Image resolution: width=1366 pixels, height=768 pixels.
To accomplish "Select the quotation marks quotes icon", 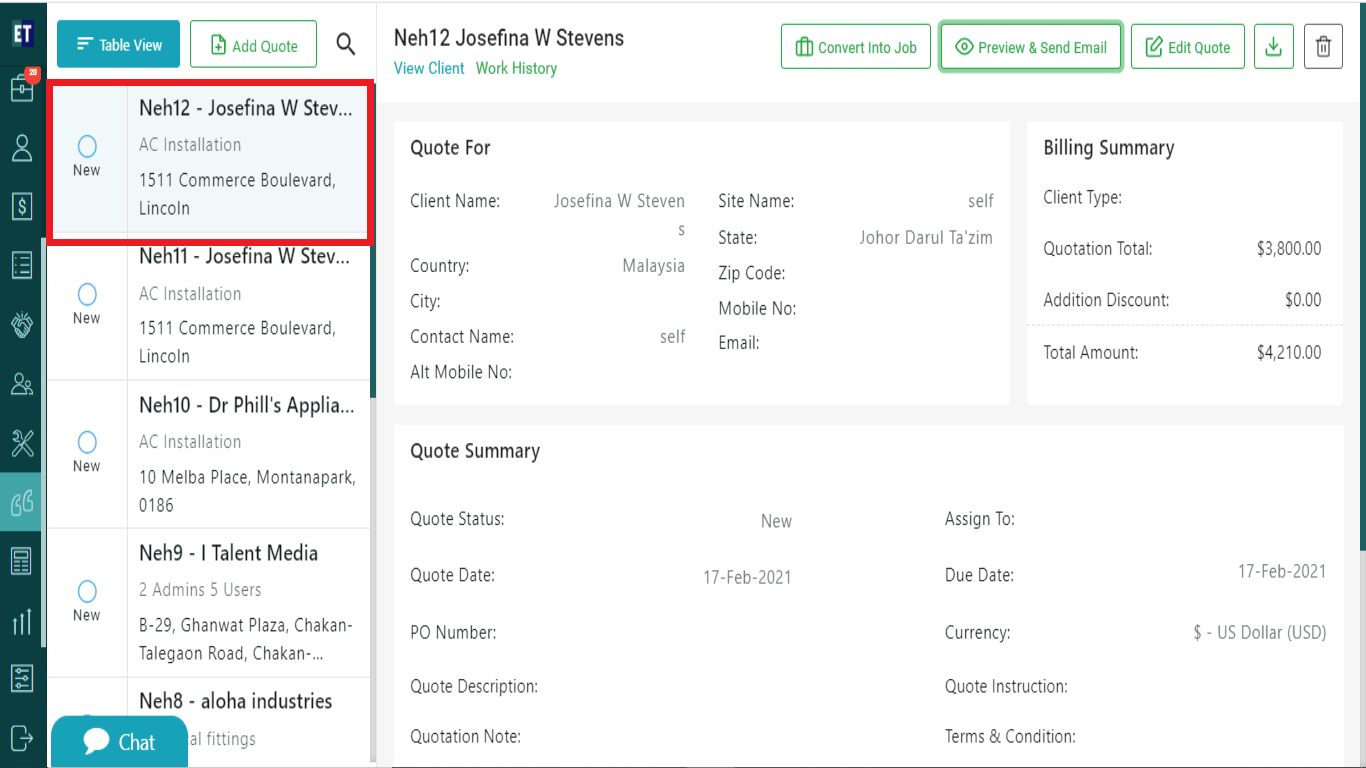I will tap(22, 501).
